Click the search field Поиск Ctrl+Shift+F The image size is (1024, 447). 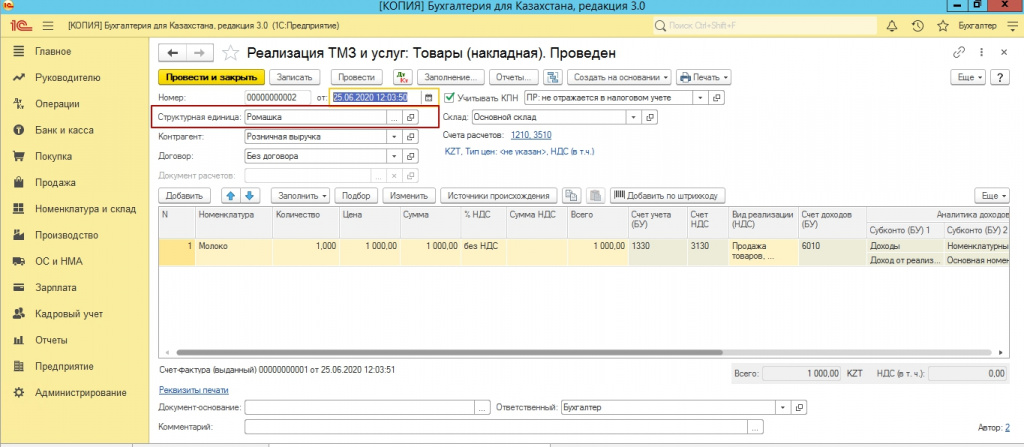point(765,26)
